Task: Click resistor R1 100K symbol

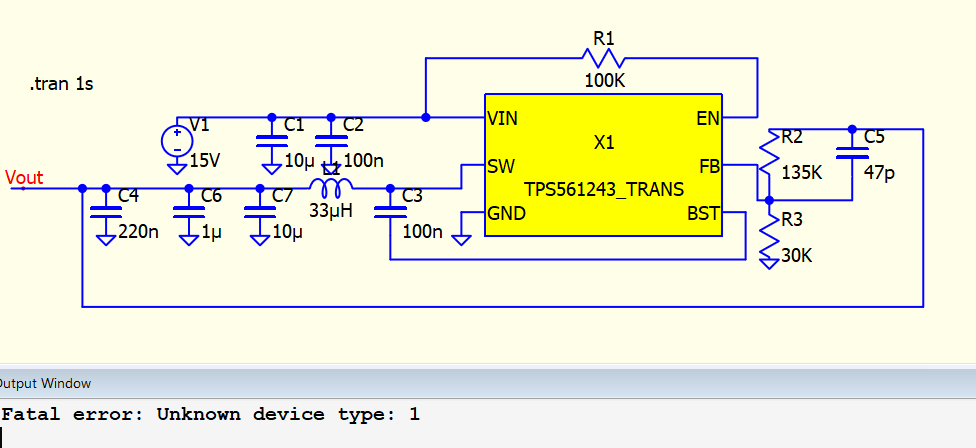Action: coord(603,58)
